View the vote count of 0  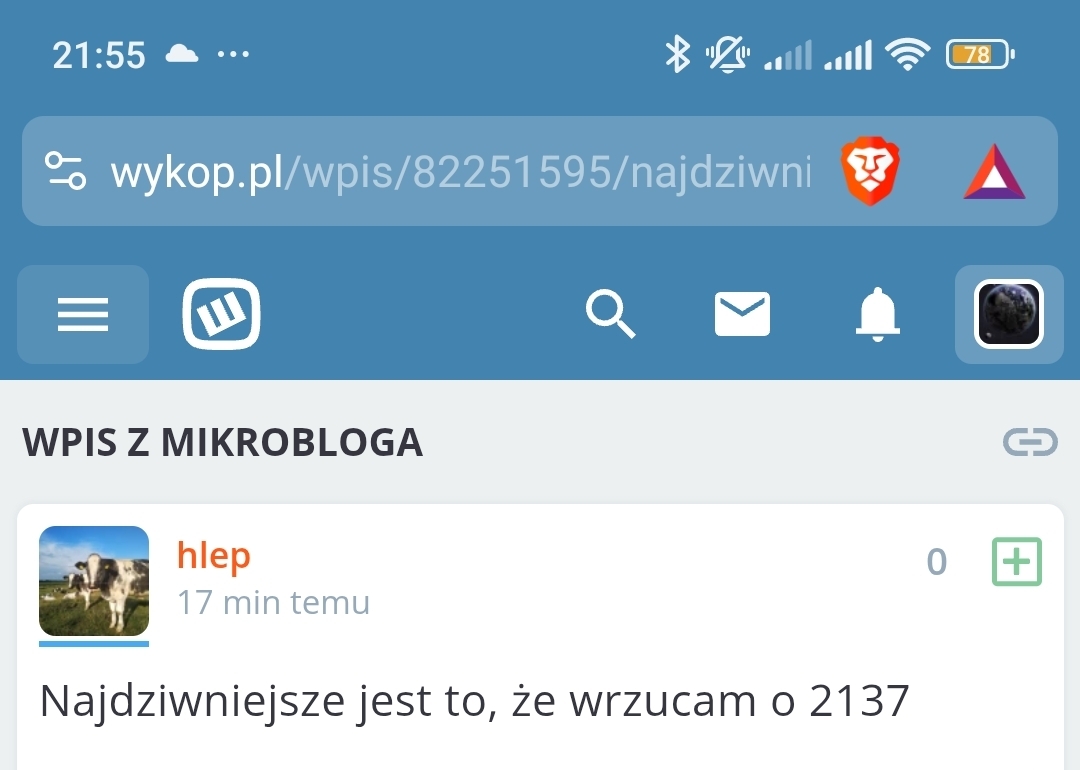coord(937,561)
